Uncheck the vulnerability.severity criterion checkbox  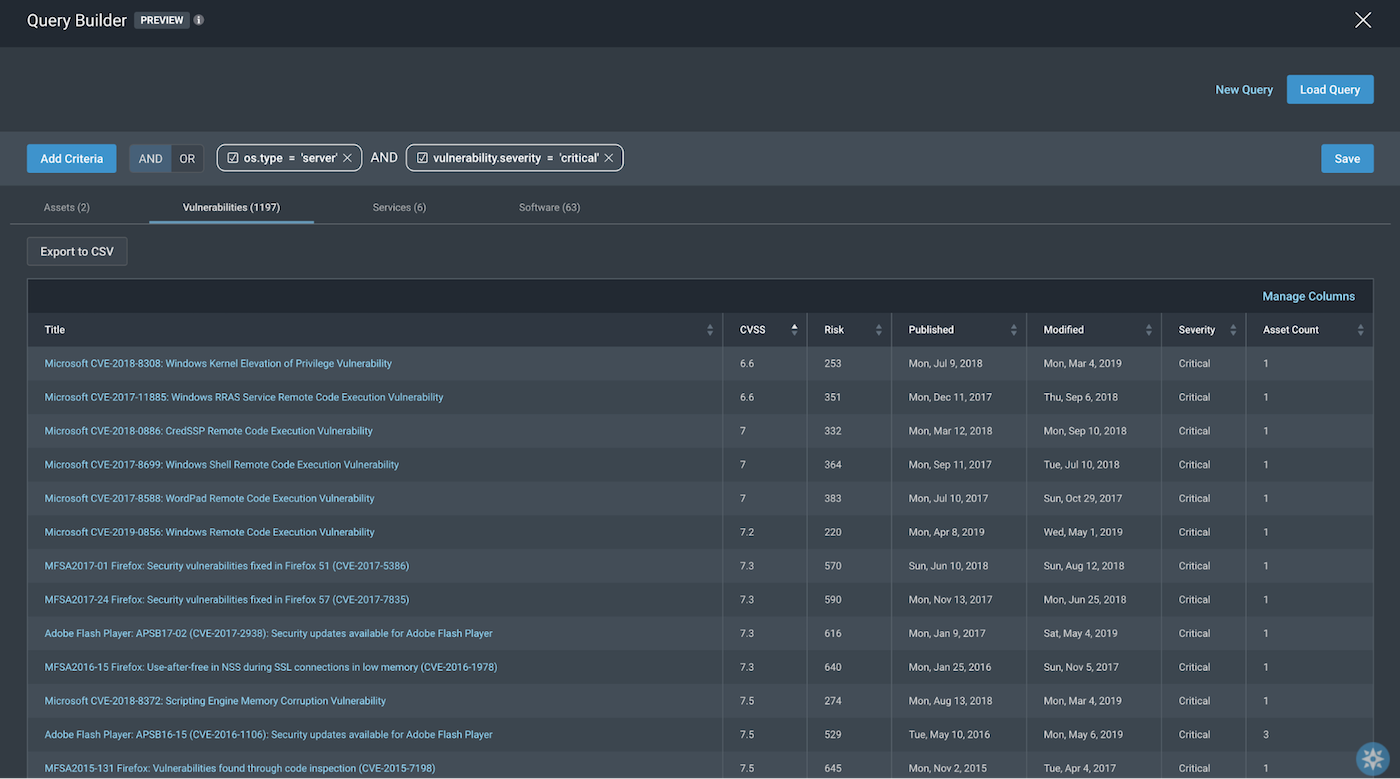422,158
